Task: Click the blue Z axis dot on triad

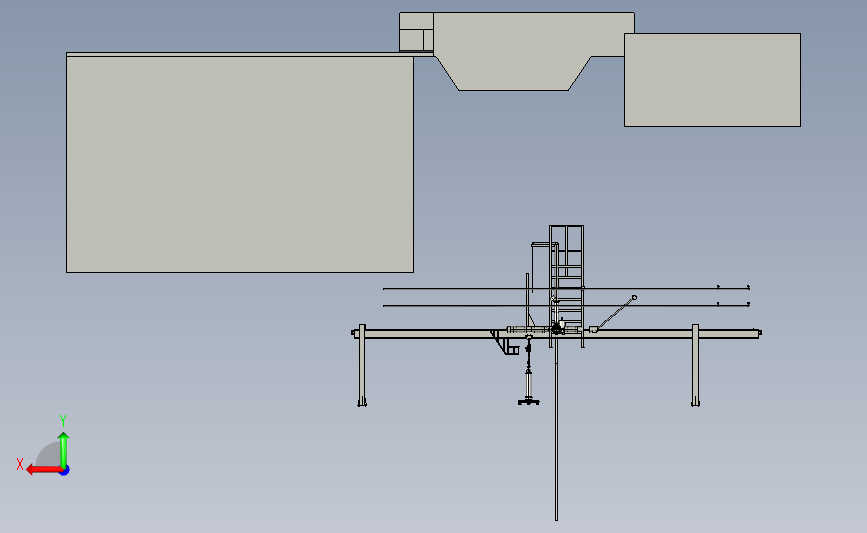Action: [65, 470]
